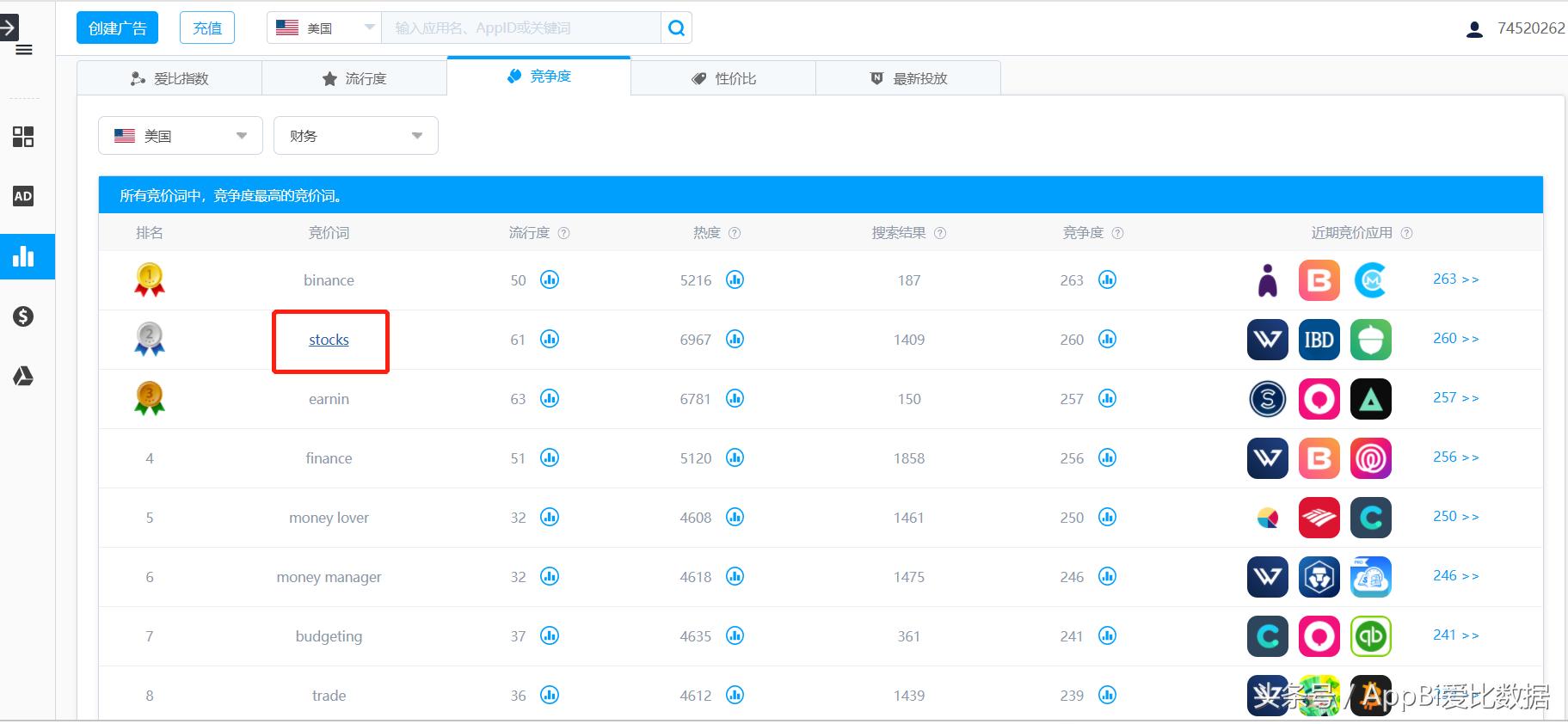Click the user account avatar icon
This screenshot has width=1568, height=724.
[x=1474, y=29]
